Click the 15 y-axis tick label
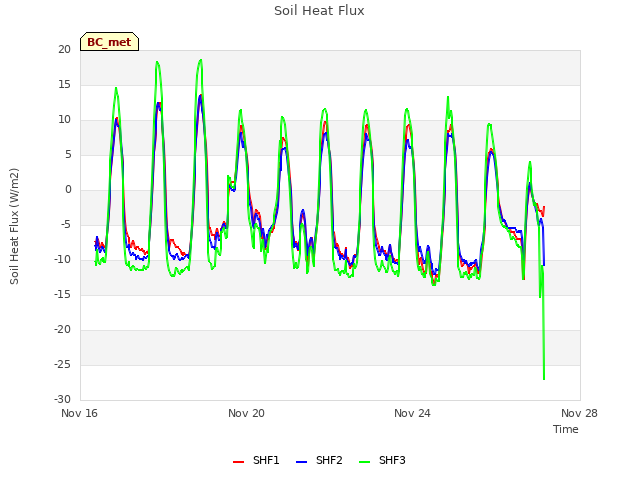 [x=64, y=84]
